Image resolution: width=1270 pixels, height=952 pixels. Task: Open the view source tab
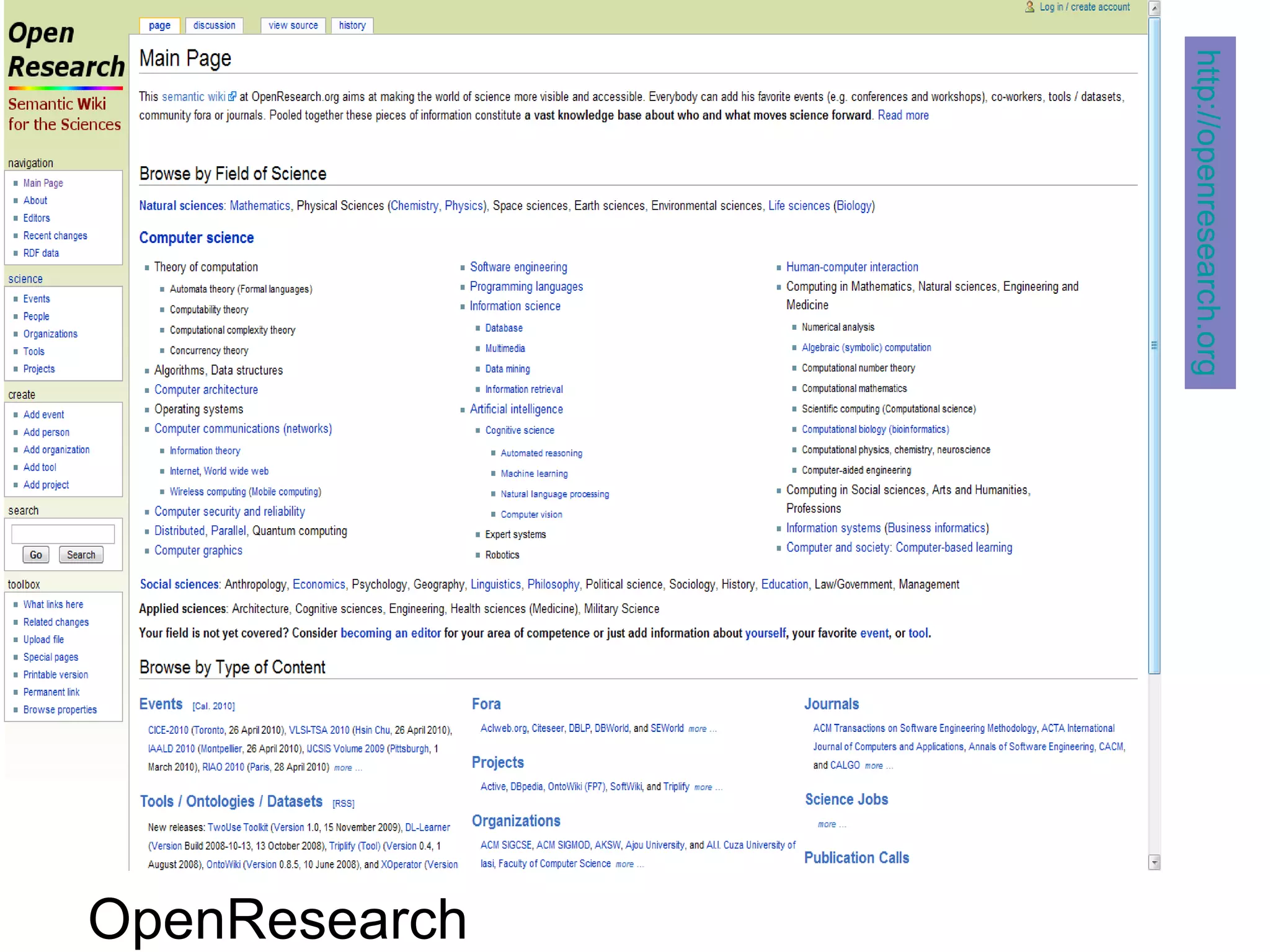click(x=293, y=25)
